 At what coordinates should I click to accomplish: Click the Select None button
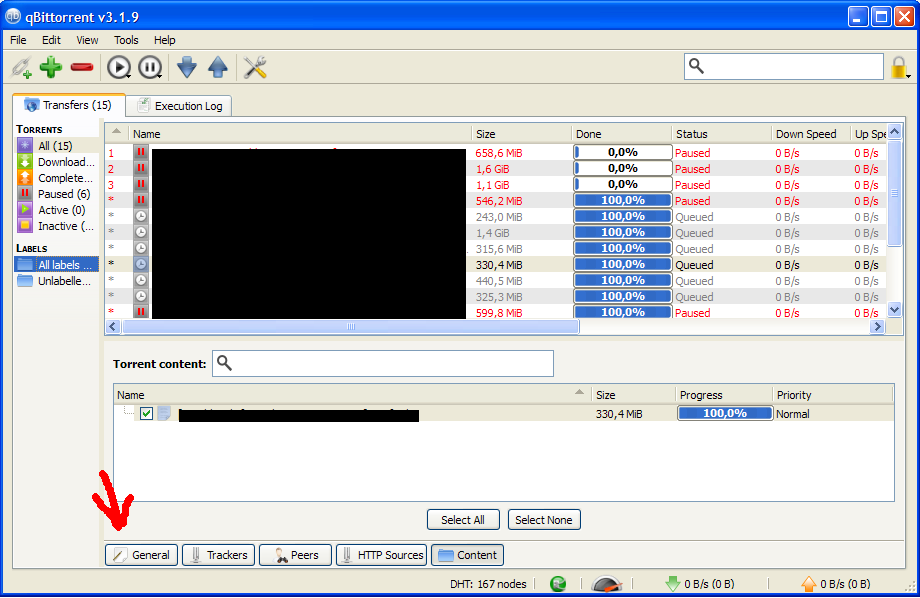click(544, 520)
